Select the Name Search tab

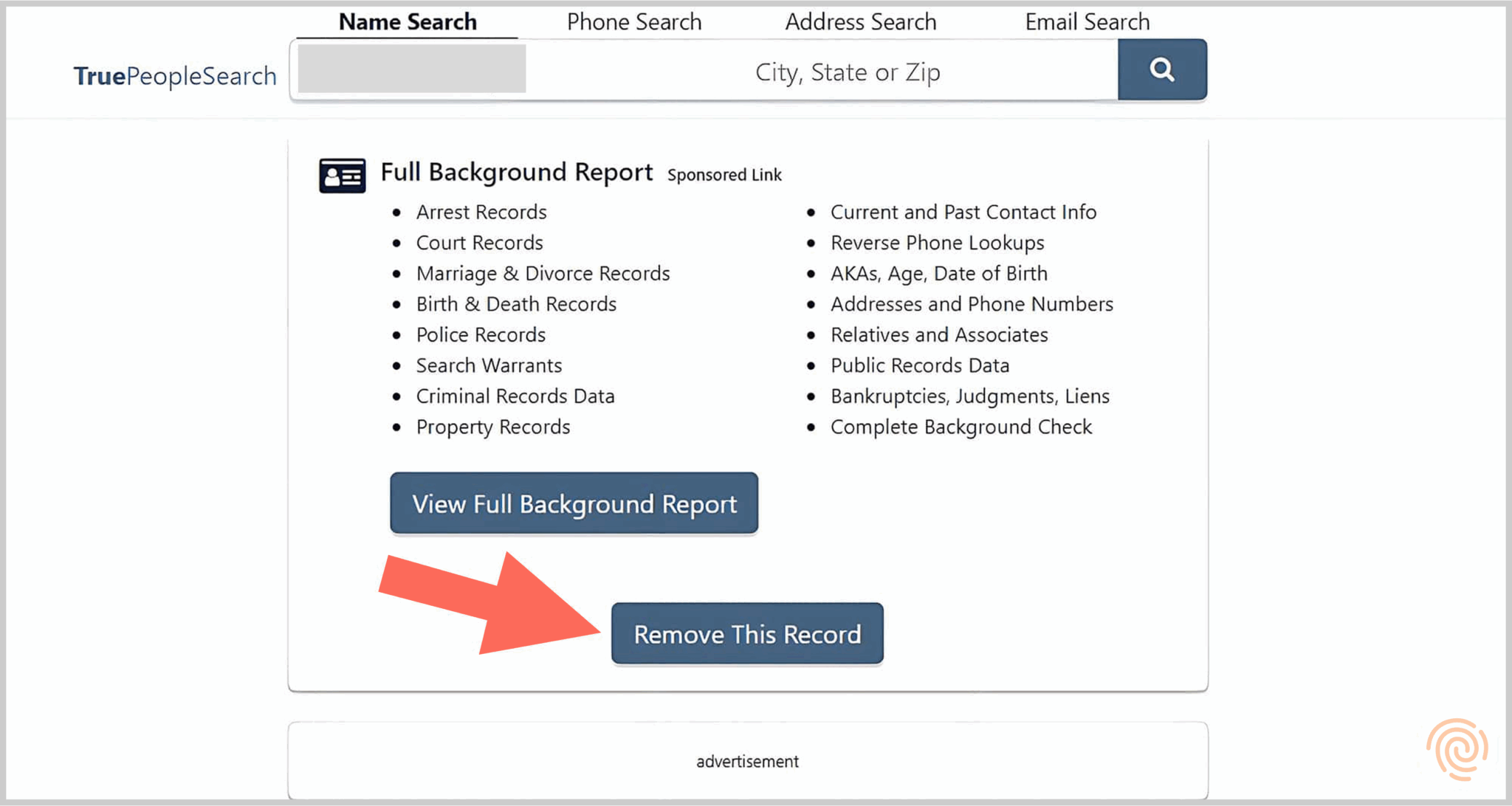tap(407, 21)
